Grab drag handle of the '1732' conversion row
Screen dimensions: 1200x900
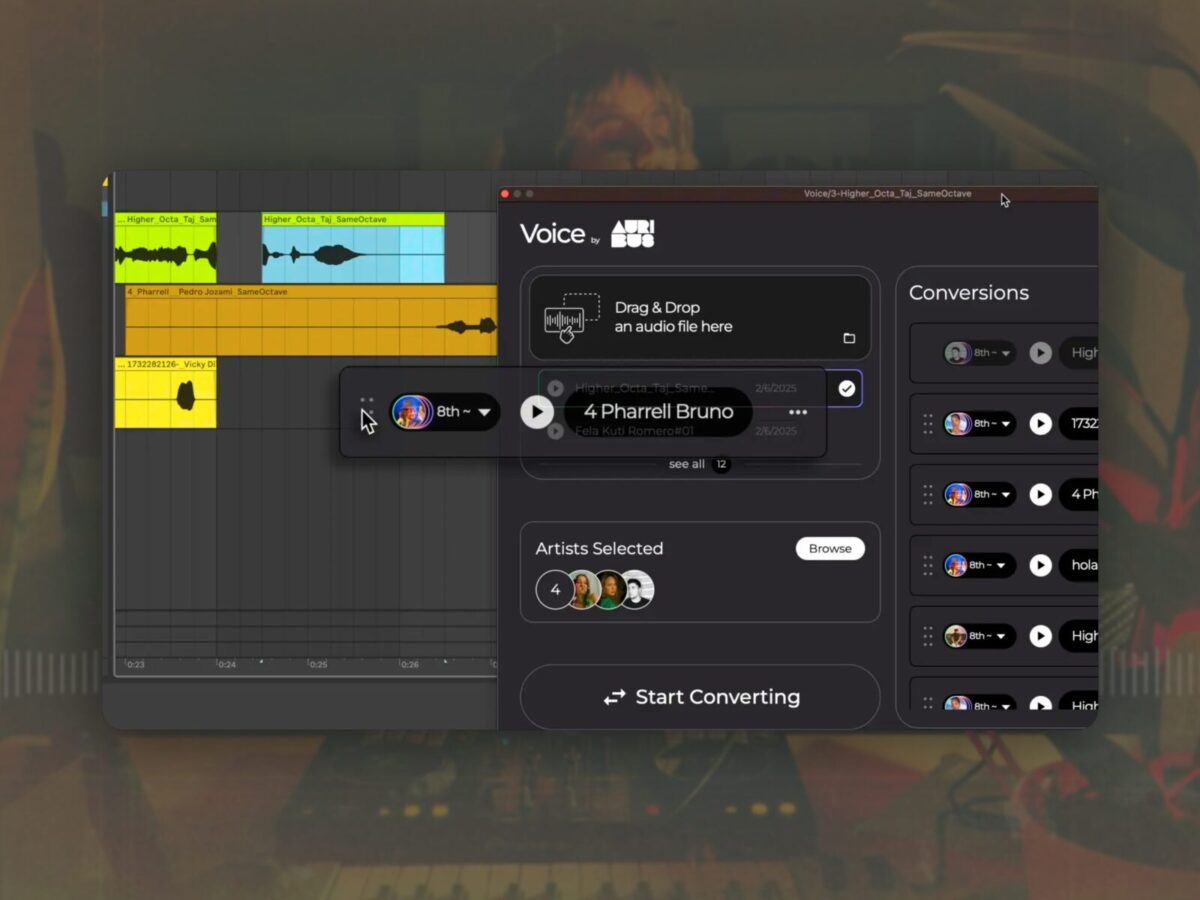coord(927,424)
